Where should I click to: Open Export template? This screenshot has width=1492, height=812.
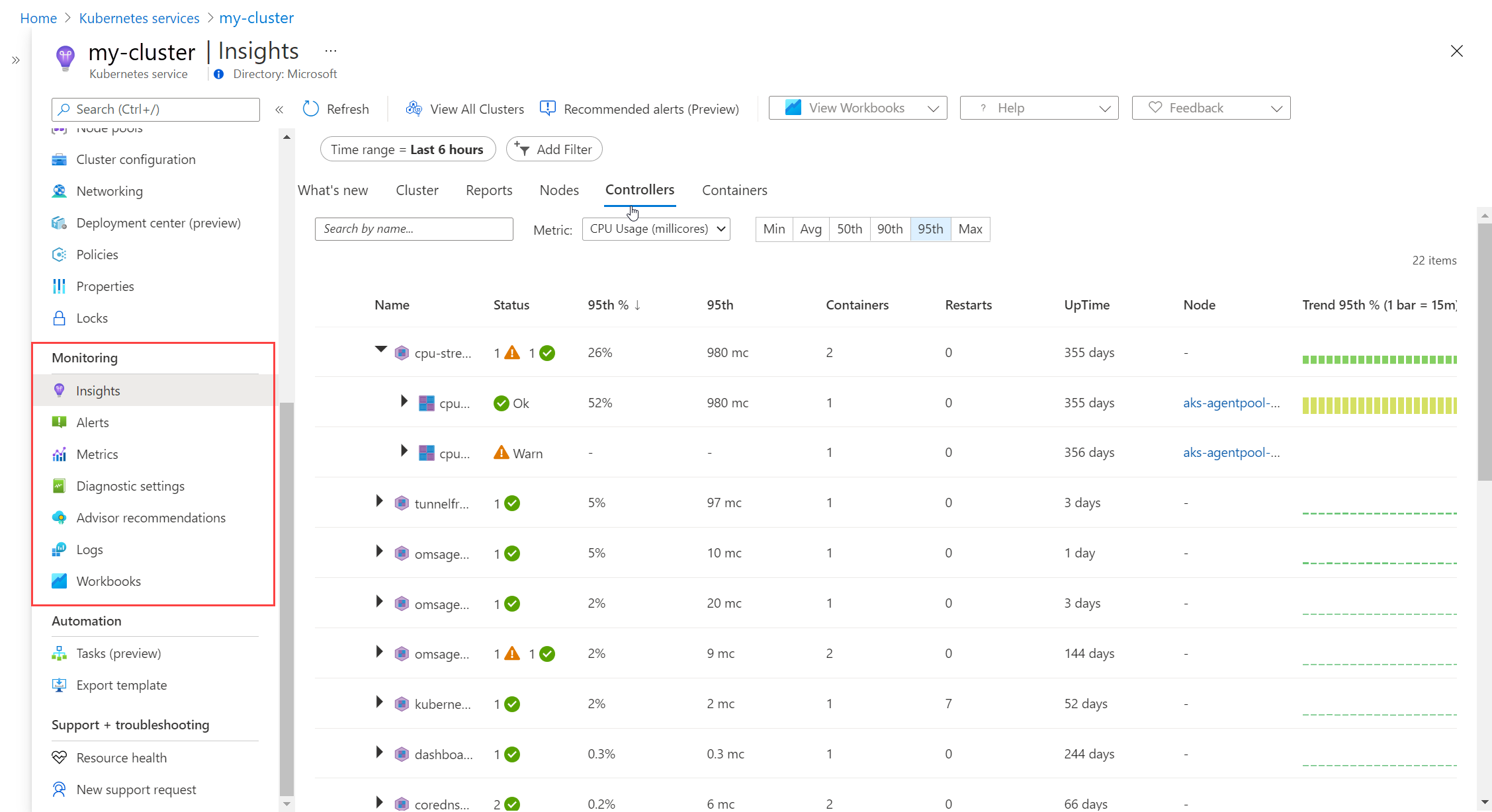pos(121,685)
